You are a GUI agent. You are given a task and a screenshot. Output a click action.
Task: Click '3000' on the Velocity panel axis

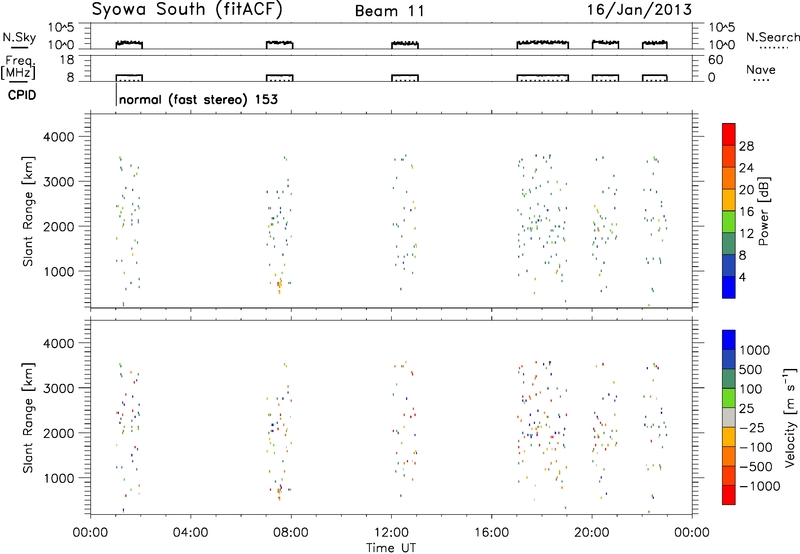click(x=58, y=388)
